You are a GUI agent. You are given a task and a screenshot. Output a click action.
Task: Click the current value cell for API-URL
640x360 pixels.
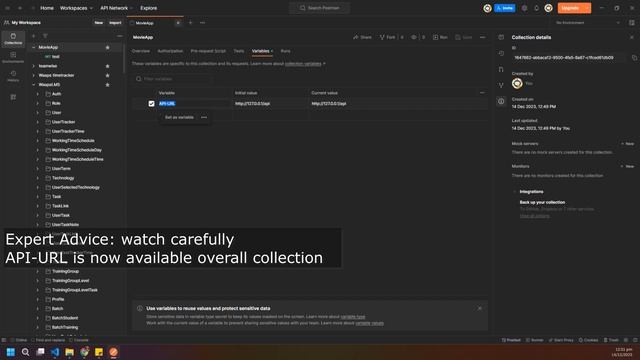pyautogui.click(x=398, y=104)
